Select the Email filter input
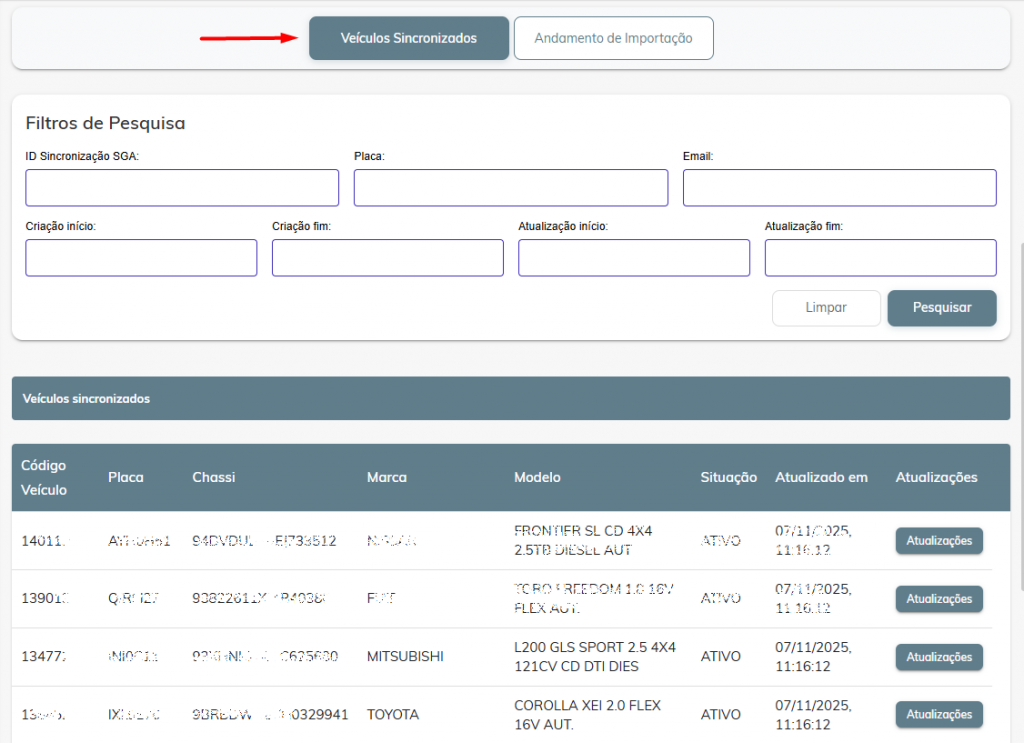This screenshot has height=743, width=1024. (839, 188)
